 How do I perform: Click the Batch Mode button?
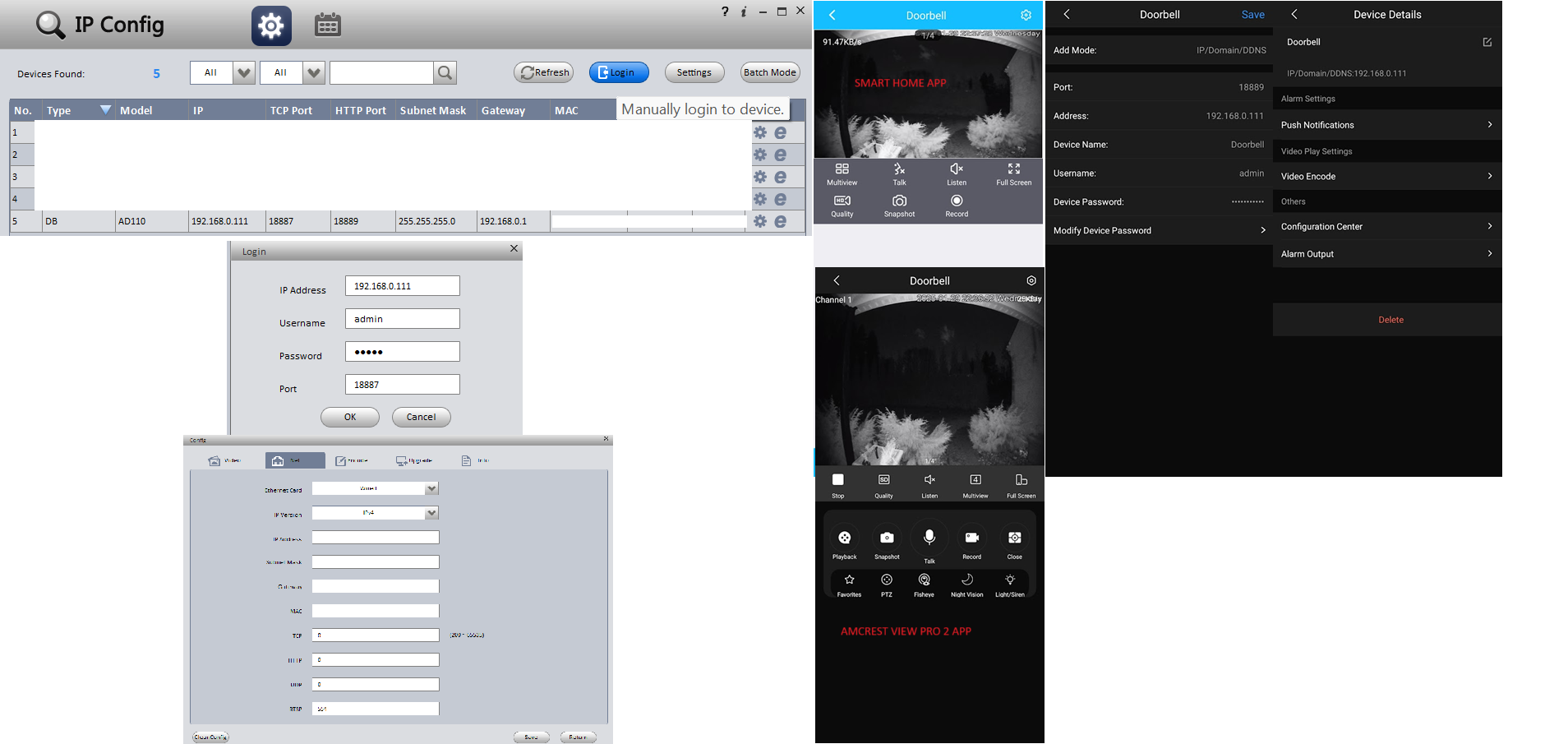770,72
